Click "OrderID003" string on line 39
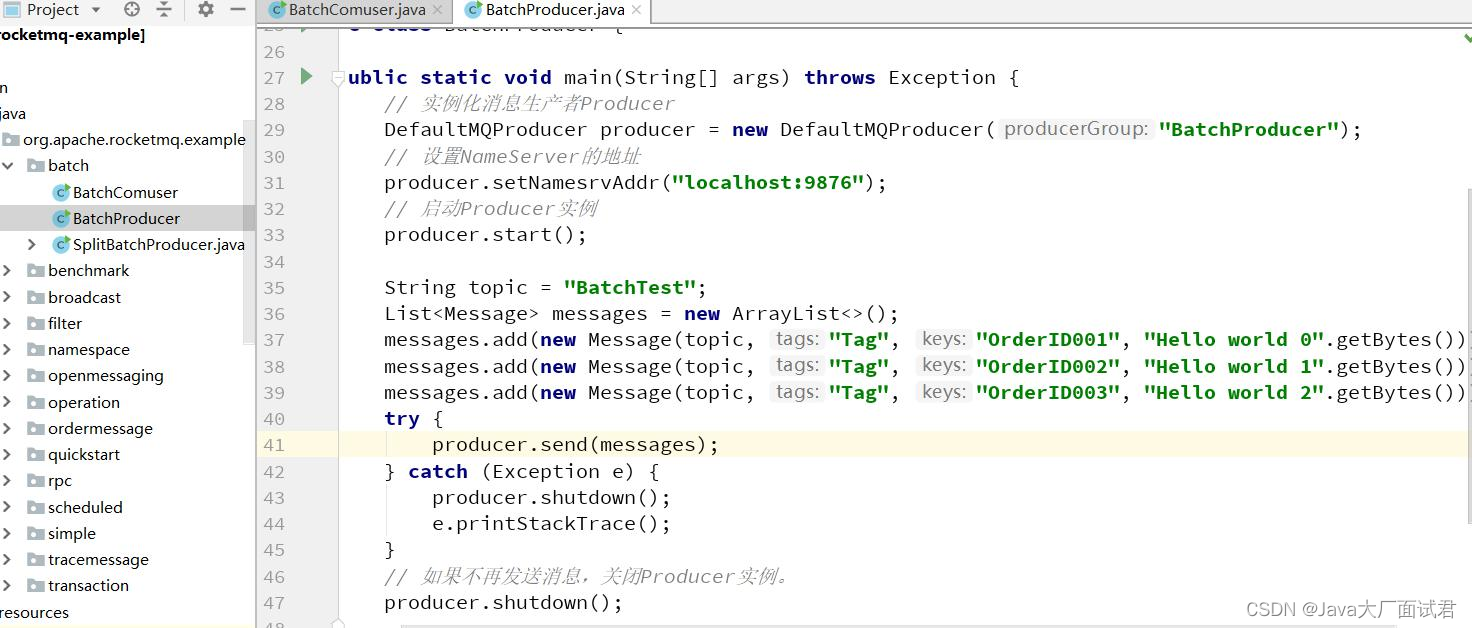 tap(1048, 393)
